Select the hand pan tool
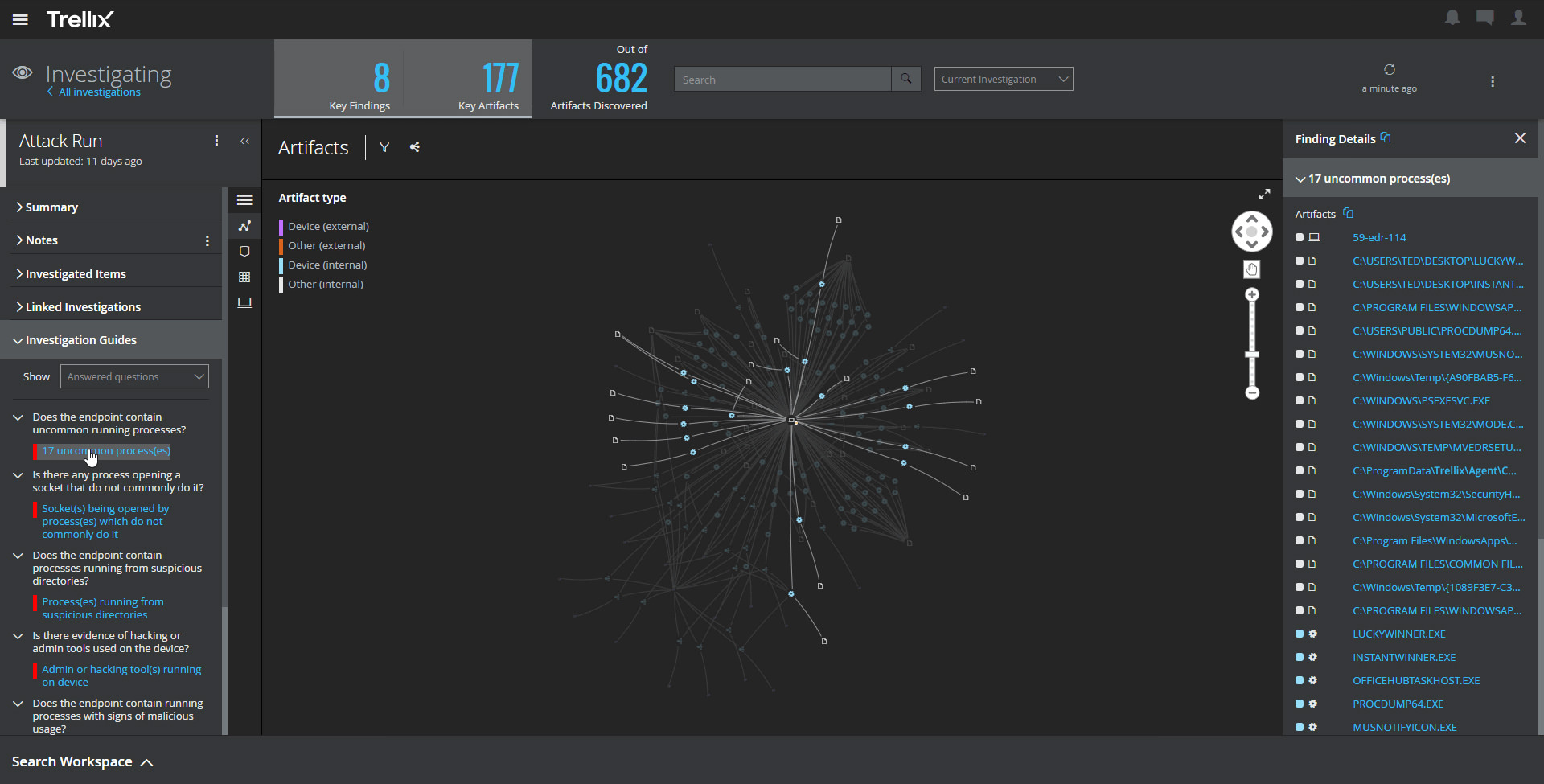Image resolution: width=1544 pixels, height=784 pixels. tap(1251, 269)
